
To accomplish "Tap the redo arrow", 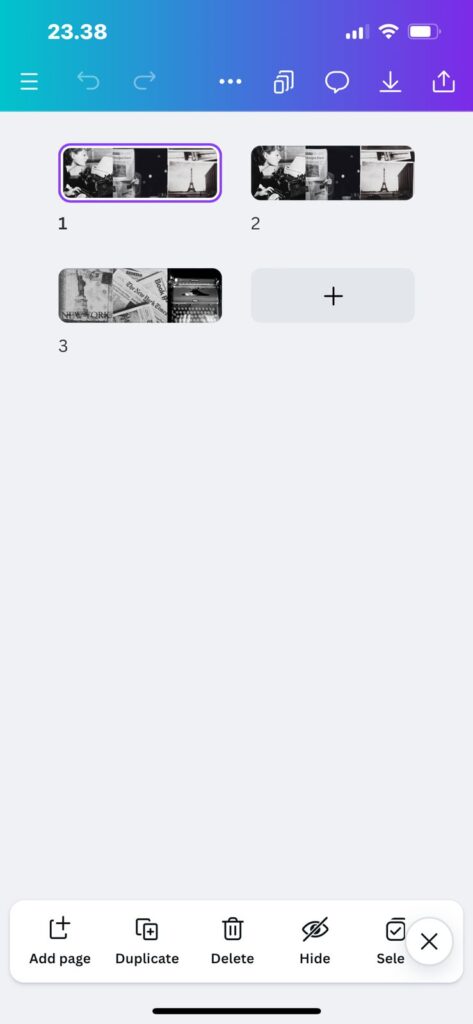I will tap(144, 81).
